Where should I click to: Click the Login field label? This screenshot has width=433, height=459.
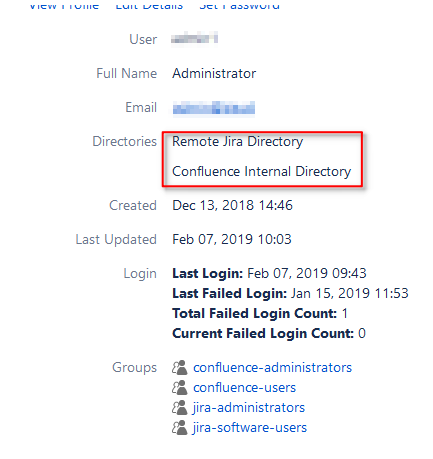point(140,274)
